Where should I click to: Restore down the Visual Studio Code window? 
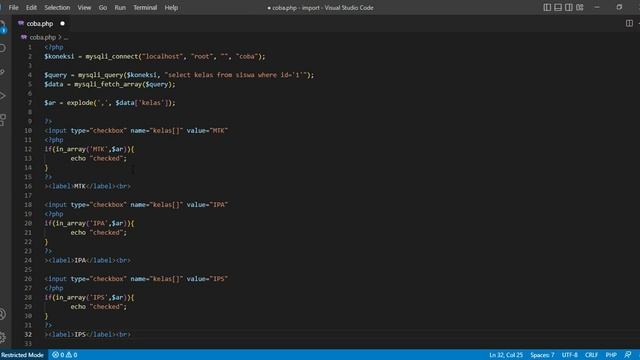click(x=619, y=7)
